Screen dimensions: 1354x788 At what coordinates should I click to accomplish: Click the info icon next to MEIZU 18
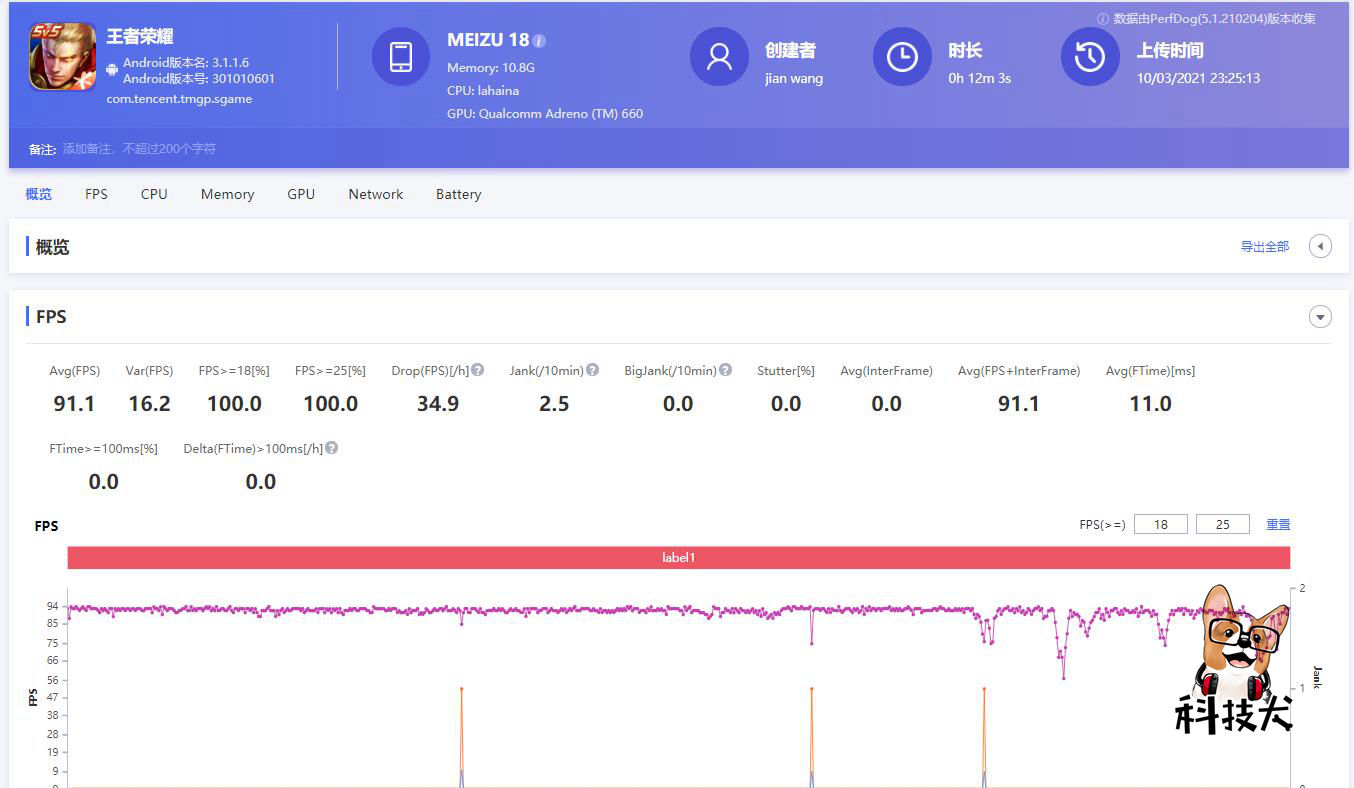tap(539, 41)
